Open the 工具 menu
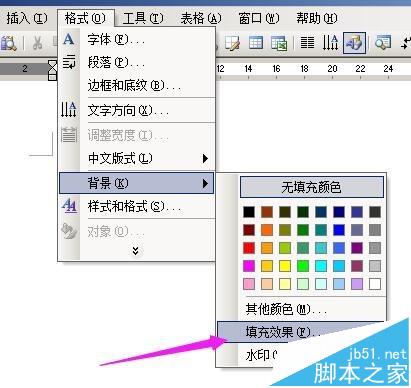The width and height of the screenshot is (411, 388). 143,18
